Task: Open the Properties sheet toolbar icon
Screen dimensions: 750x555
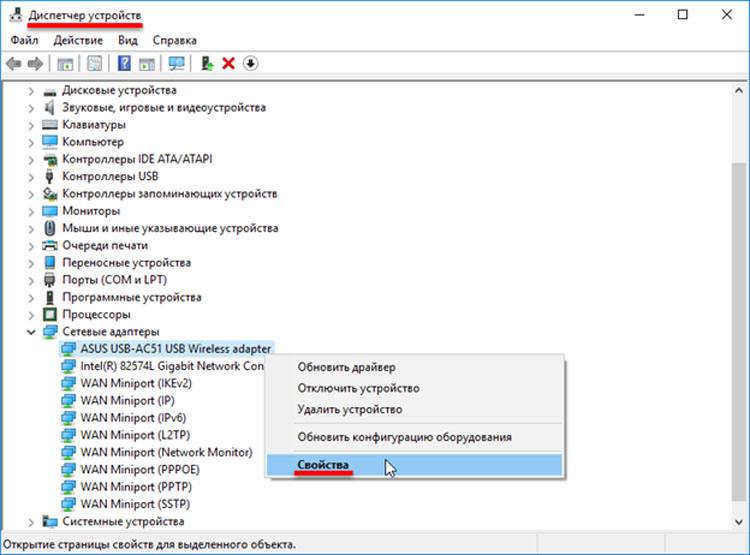Action: click(x=94, y=63)
